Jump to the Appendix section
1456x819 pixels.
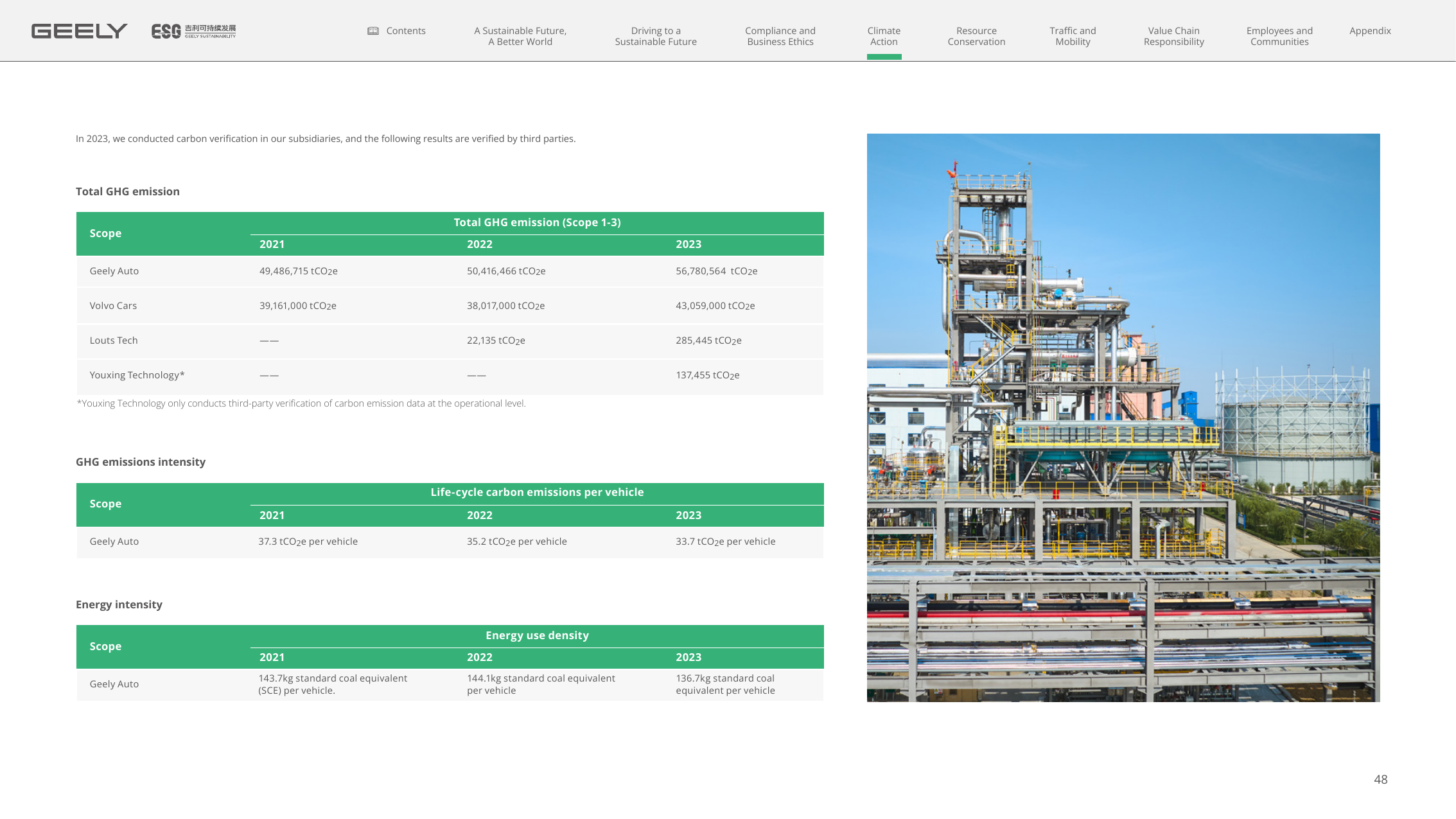click(1370, 31)
